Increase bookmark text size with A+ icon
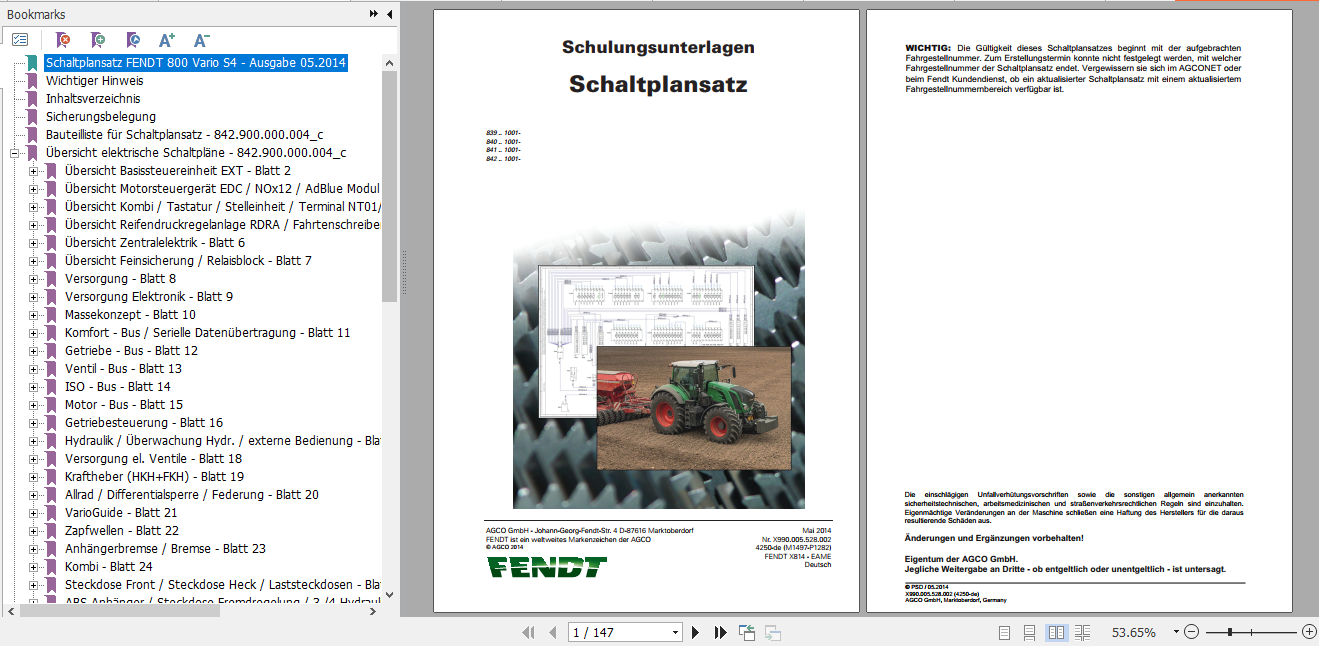 click(167, 40)
